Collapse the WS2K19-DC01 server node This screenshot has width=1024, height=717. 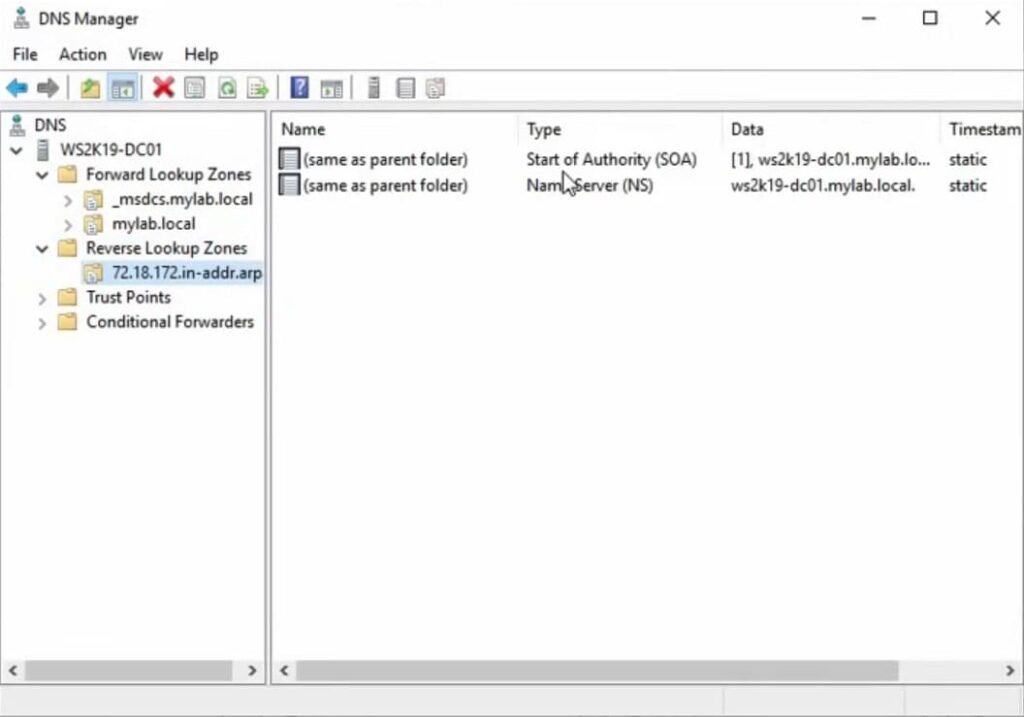point(17,150)
